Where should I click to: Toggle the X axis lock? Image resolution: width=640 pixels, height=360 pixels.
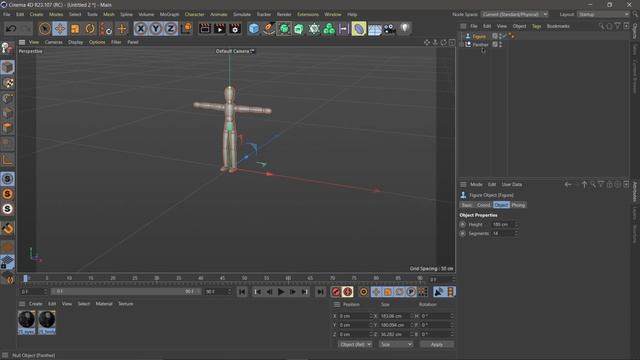(x=140, y=29)
